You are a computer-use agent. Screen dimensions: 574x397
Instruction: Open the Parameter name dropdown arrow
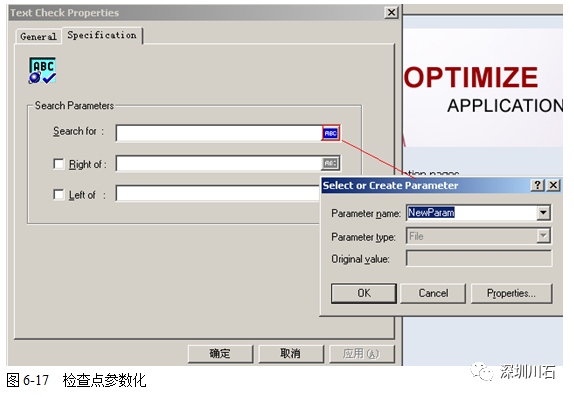543,212
